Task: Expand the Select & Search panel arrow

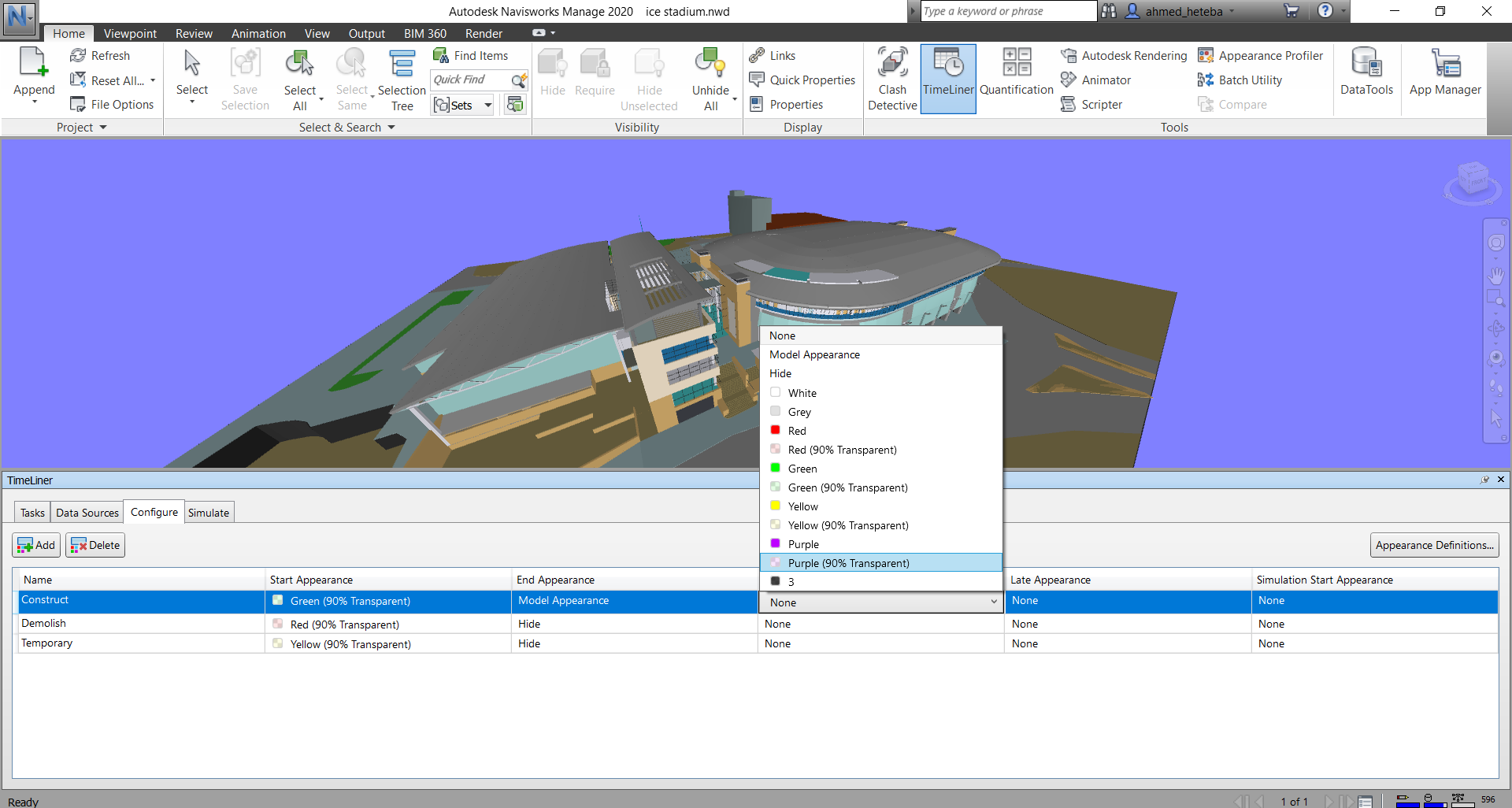Action: pyautogui.click(x=391, y=128)
